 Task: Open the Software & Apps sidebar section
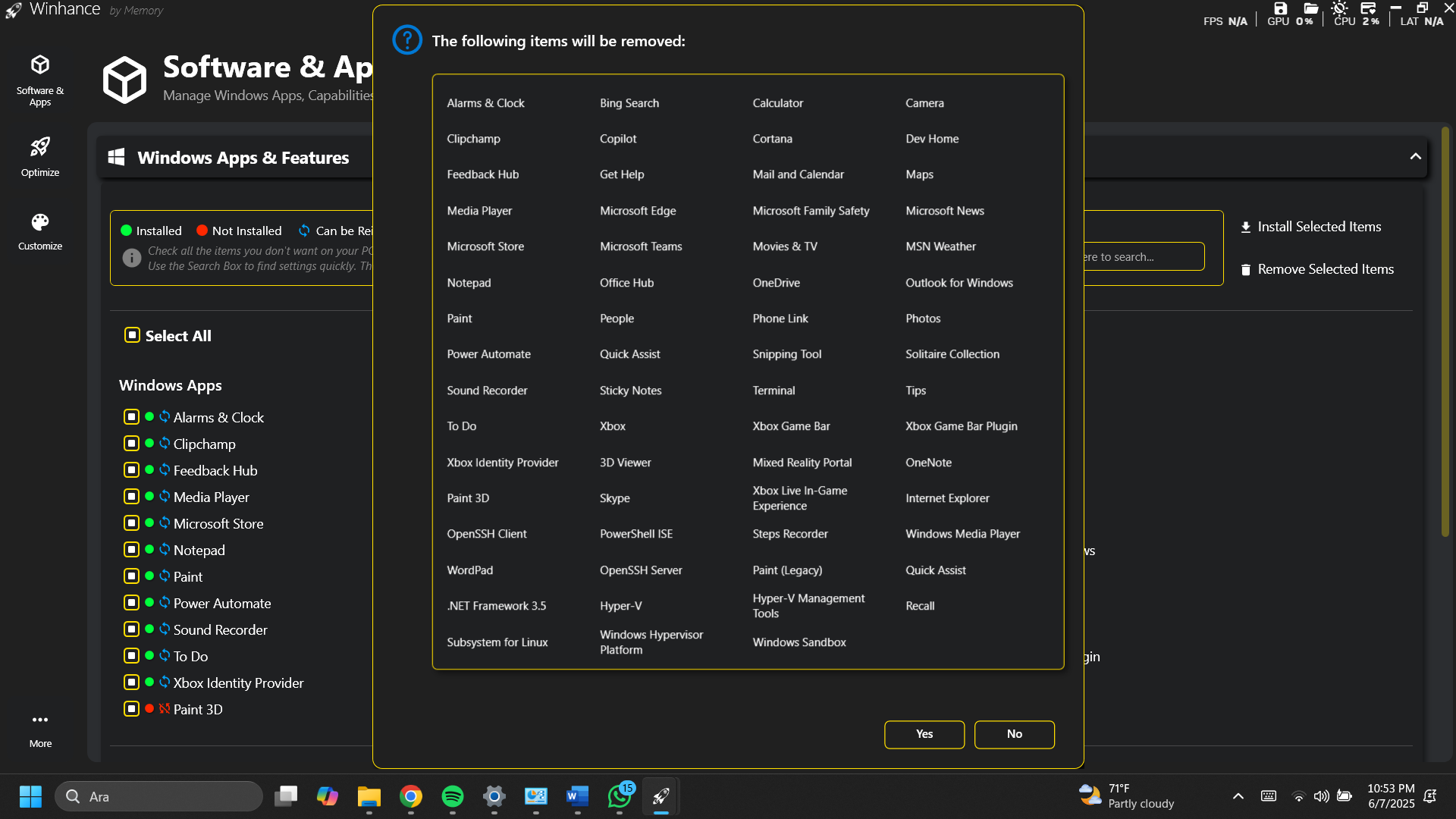click(x=40, y=80)
